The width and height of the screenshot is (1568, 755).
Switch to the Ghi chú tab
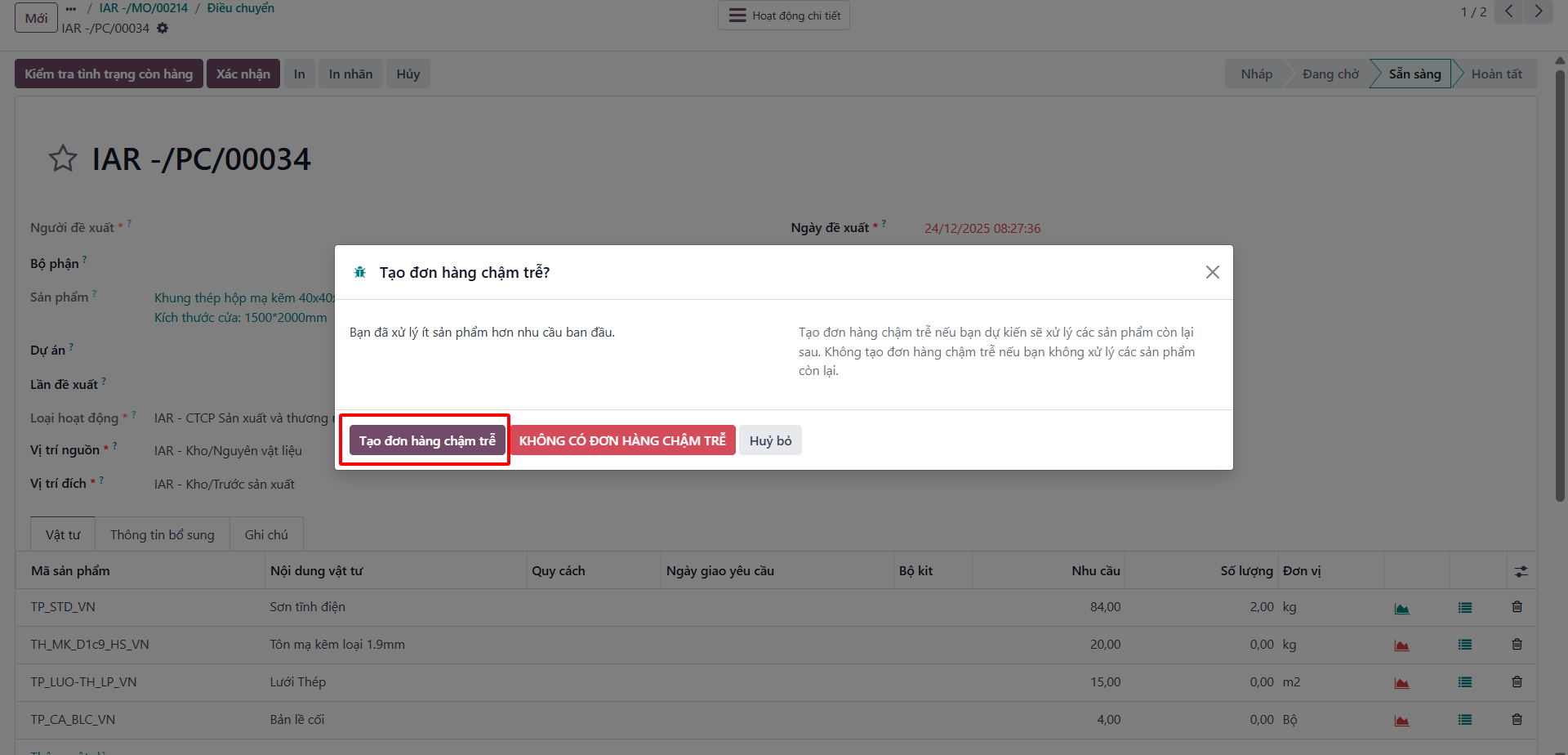point(266,534)
